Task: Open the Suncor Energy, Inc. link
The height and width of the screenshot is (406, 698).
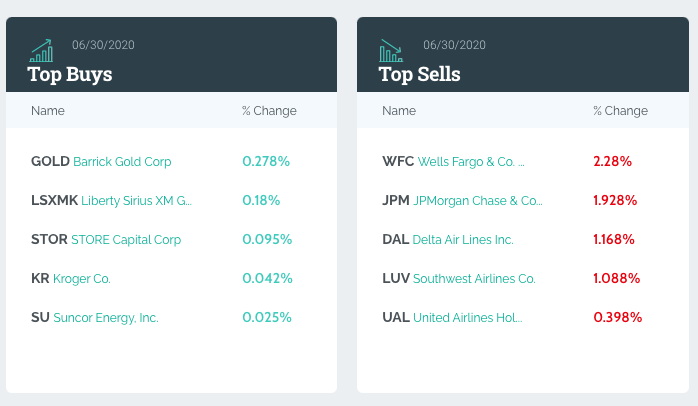Action: [x=106, y=318]
